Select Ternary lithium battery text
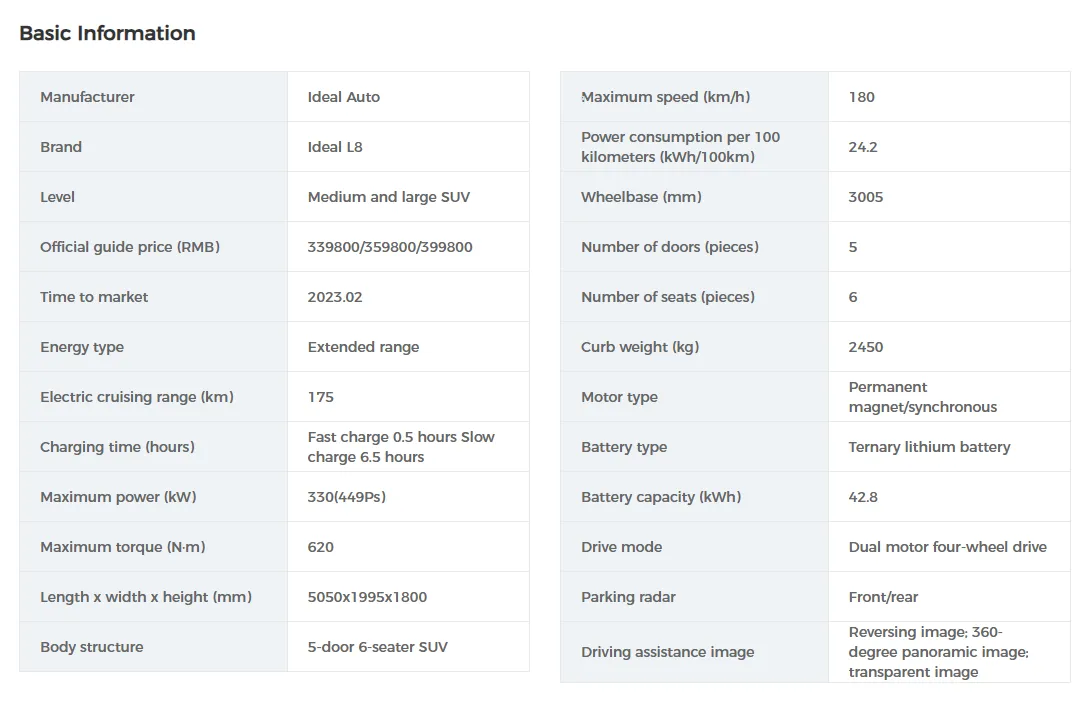The image size is (1090, 718). click(x=929, y=447)
